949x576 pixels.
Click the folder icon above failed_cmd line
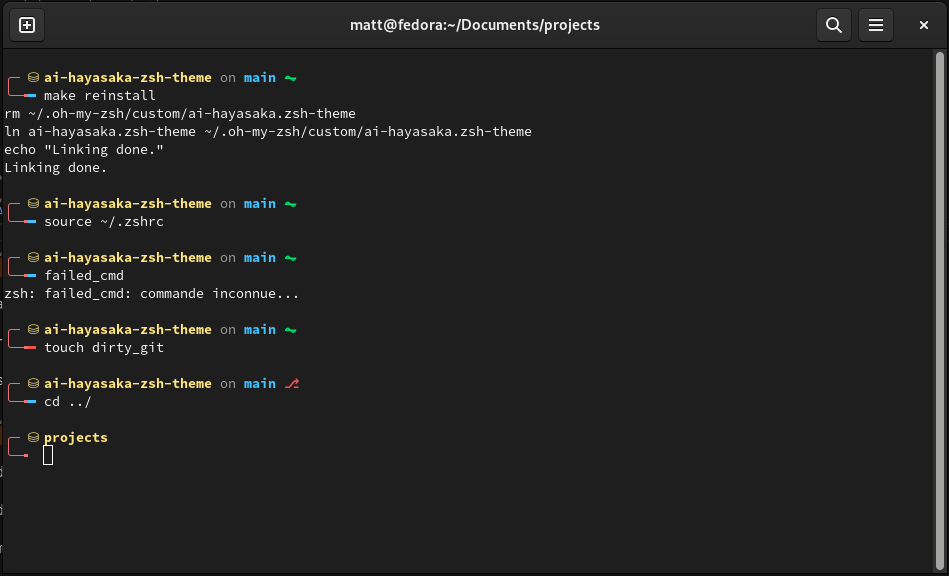33,258
